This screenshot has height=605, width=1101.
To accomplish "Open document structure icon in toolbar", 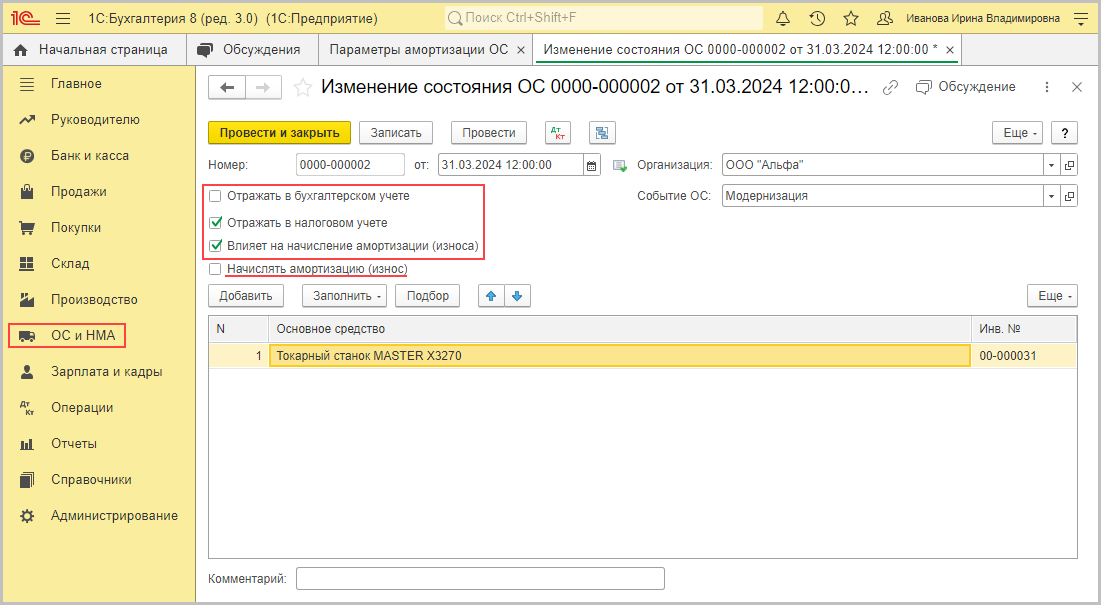I will (x=602, y=133).
